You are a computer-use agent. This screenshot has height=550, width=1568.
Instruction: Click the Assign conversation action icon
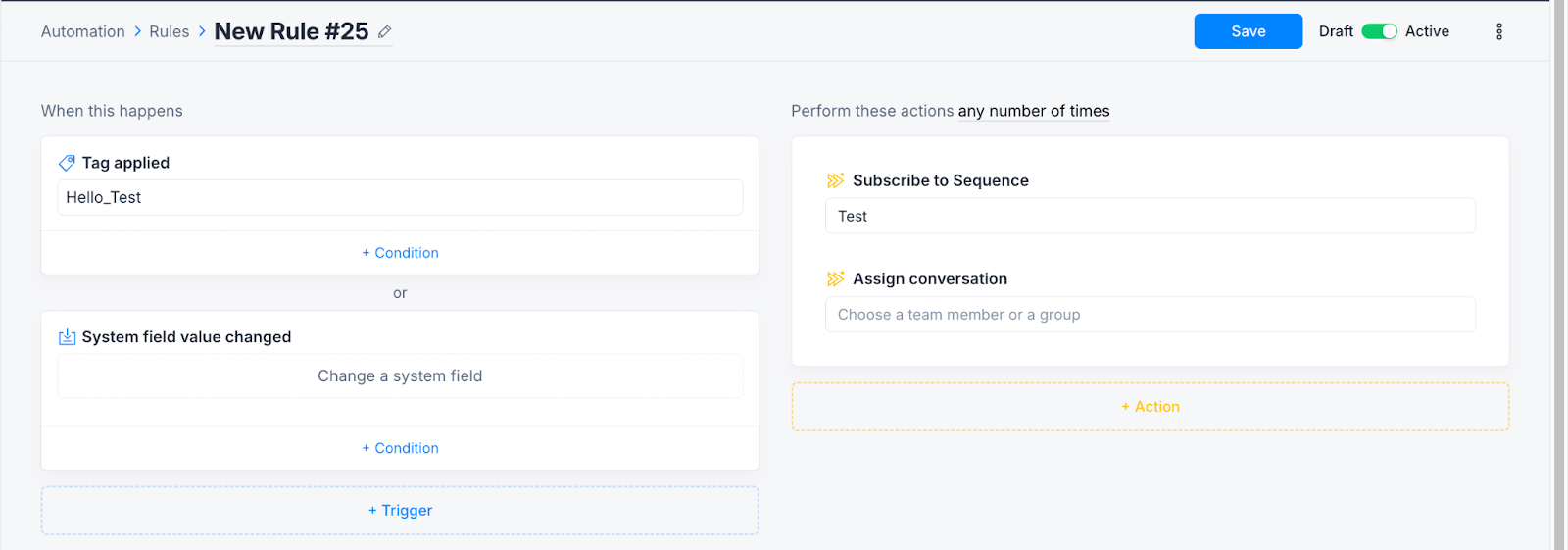tap(835, 279)
